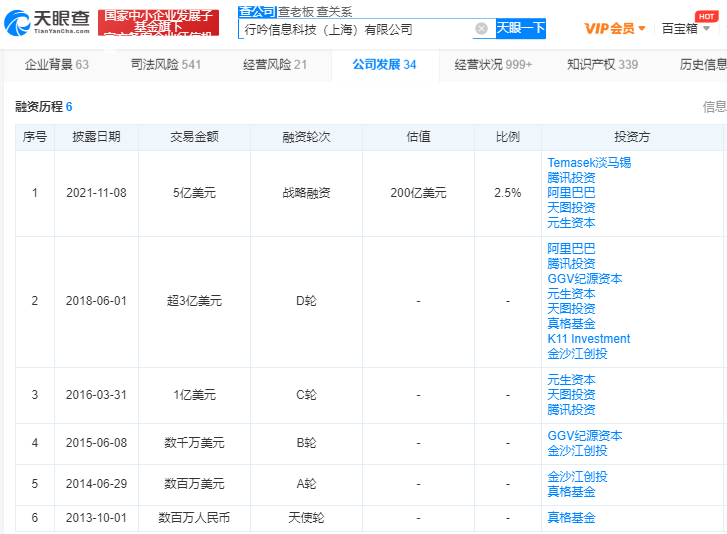Open 真格基金 link in D轮 row
727x534 pixels.
571,324
